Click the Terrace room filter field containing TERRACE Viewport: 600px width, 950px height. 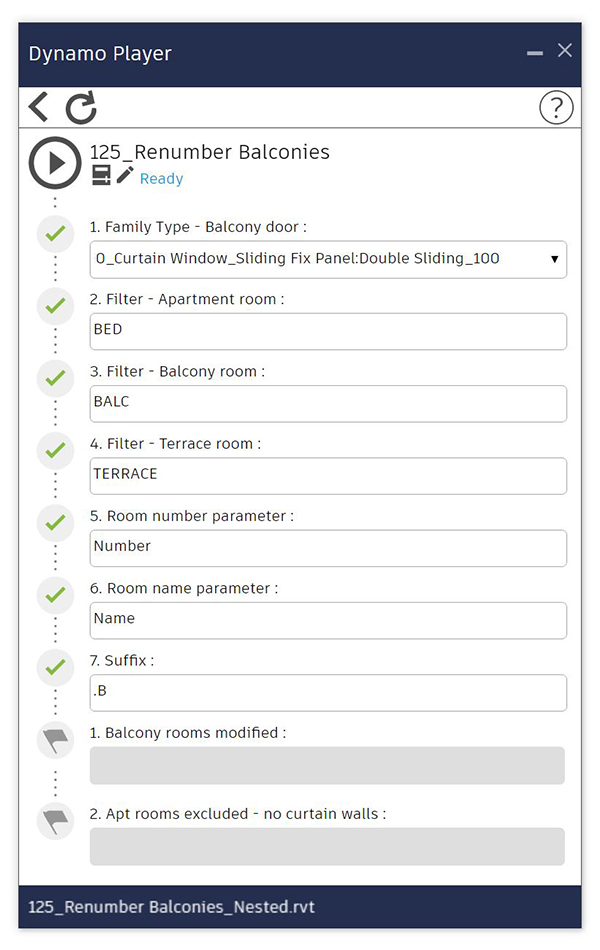pos(328,475)
